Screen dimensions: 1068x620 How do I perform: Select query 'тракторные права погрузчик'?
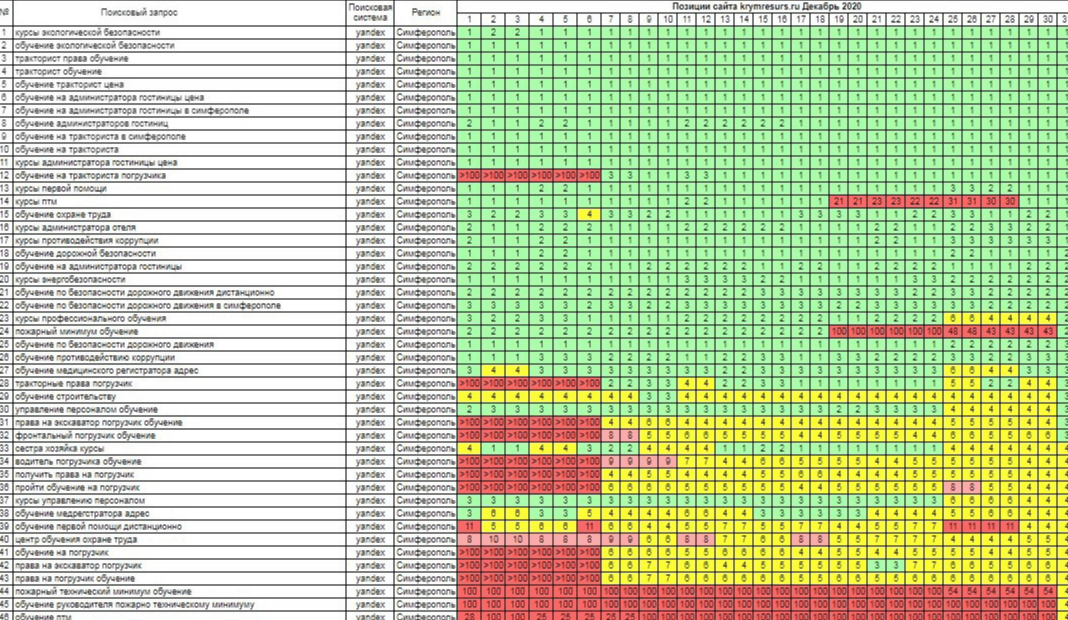point(74,383)
